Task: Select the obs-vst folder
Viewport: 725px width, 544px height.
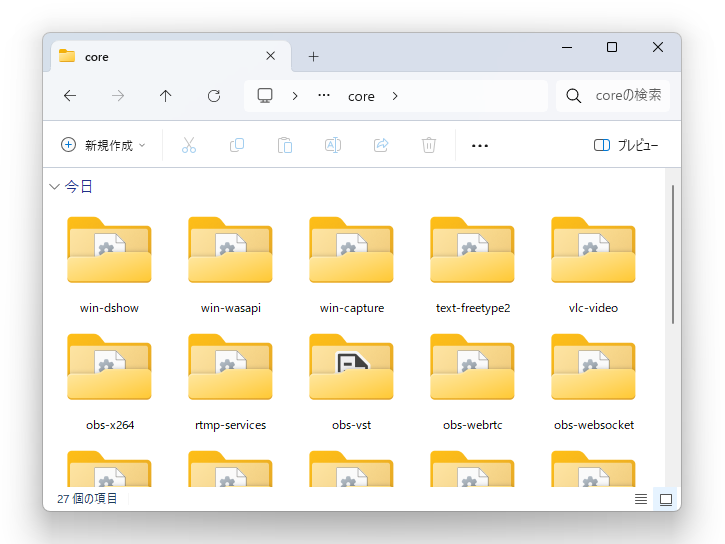Action: tap(351, 383)
